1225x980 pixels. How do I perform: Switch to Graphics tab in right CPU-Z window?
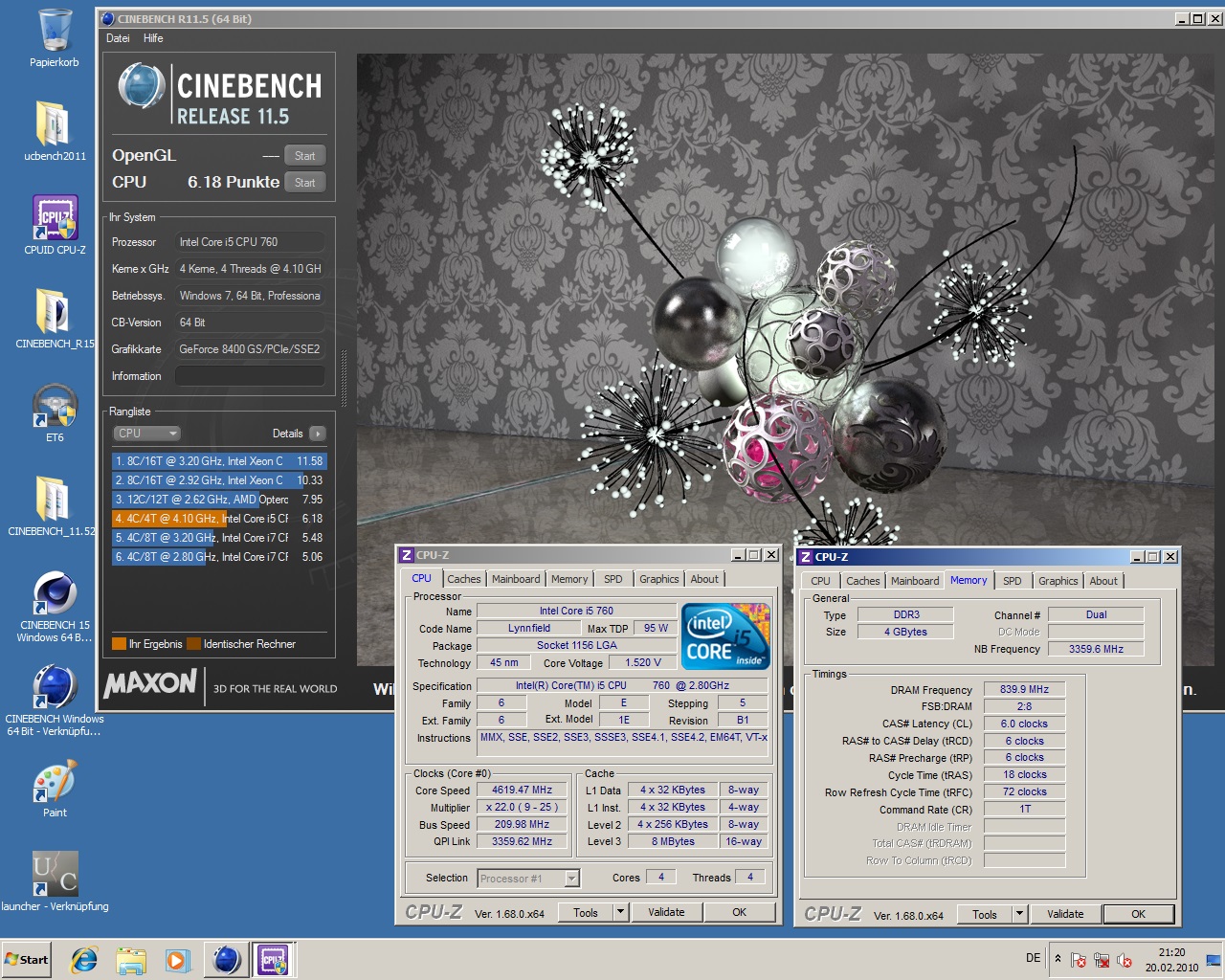tap(1058, 581)
